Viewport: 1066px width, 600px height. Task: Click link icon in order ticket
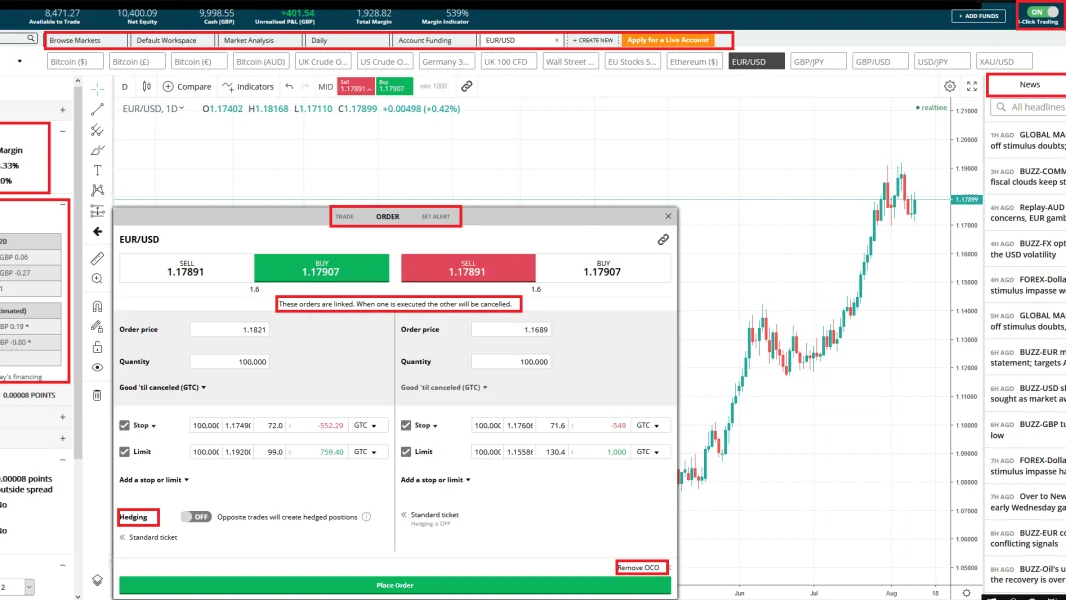tap(663, 239)
